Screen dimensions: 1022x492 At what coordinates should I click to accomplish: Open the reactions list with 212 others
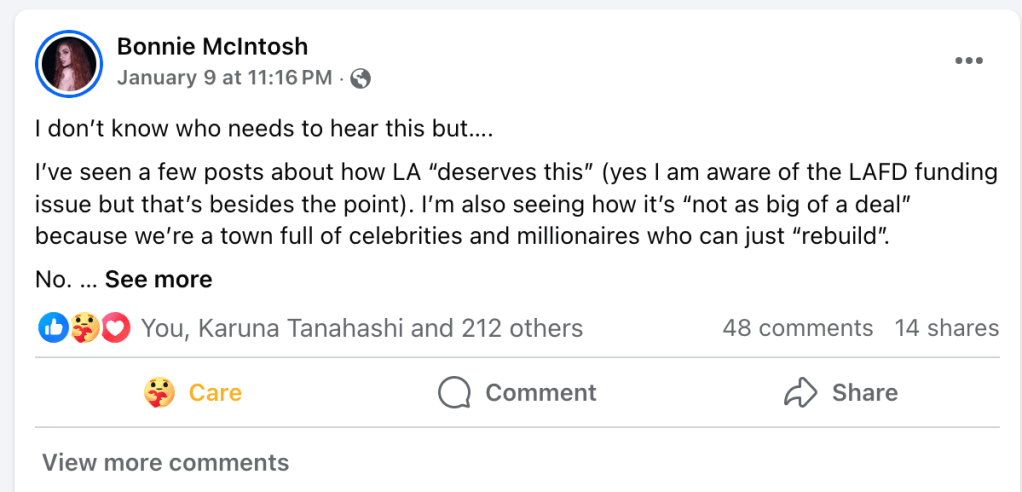362,327
